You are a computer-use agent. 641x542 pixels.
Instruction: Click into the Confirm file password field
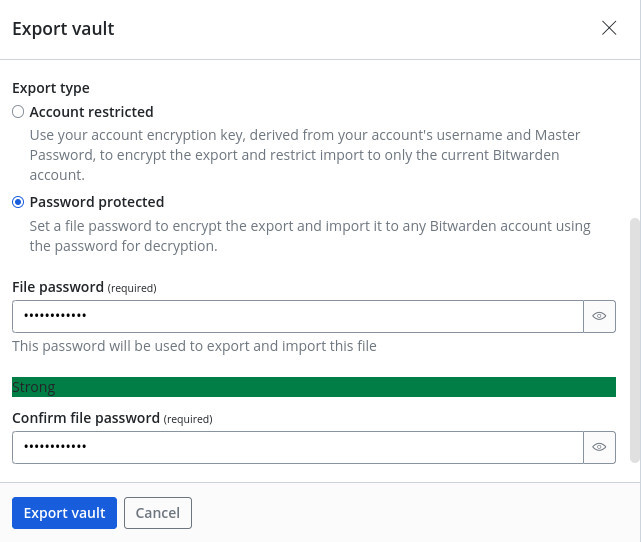(x=297, y=447)
